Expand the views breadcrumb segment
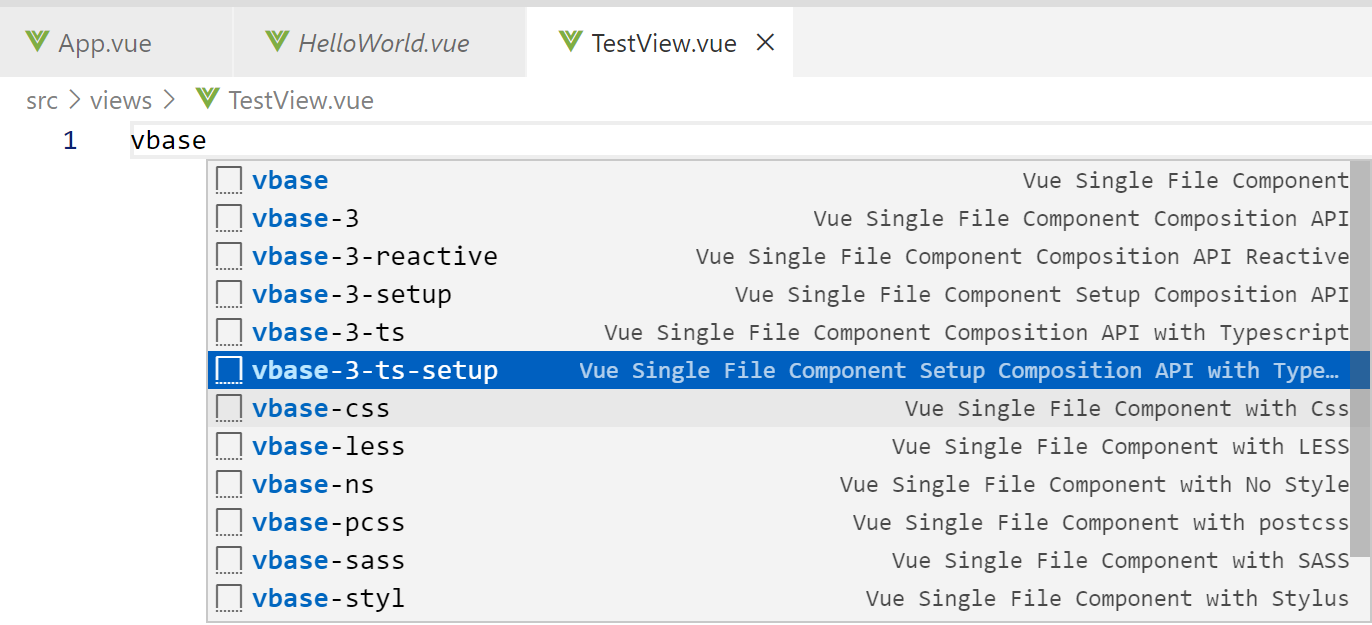Viewport: 1372px width, 625px height. point(121,101)
